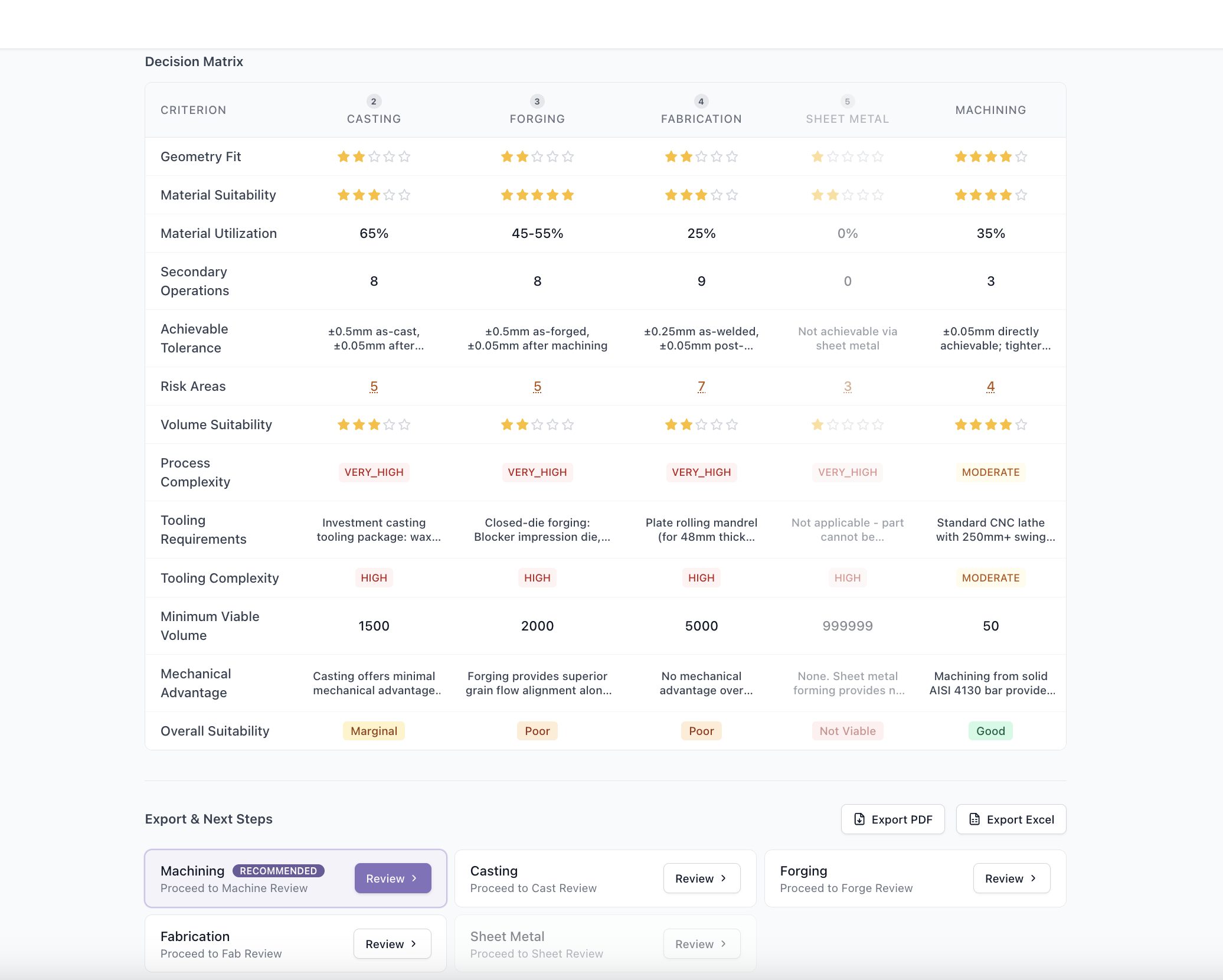
Task: Click the Export Excel spreadsheet icon
Action: 975,819
